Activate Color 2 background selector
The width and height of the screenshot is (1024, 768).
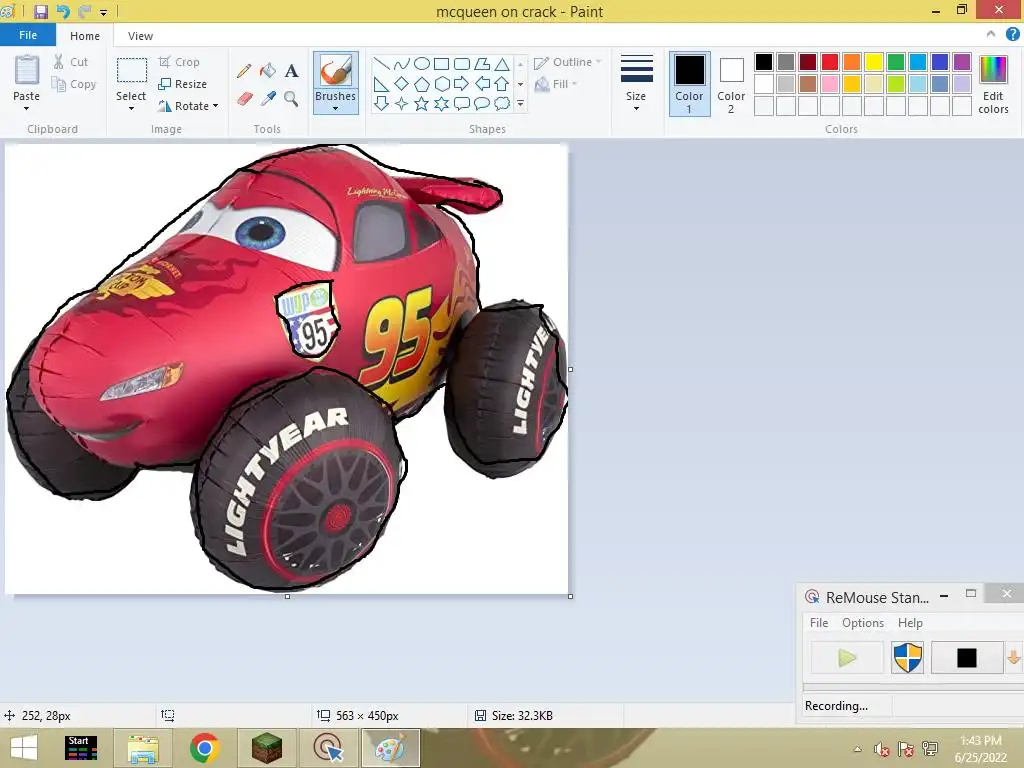click(731, 84)
